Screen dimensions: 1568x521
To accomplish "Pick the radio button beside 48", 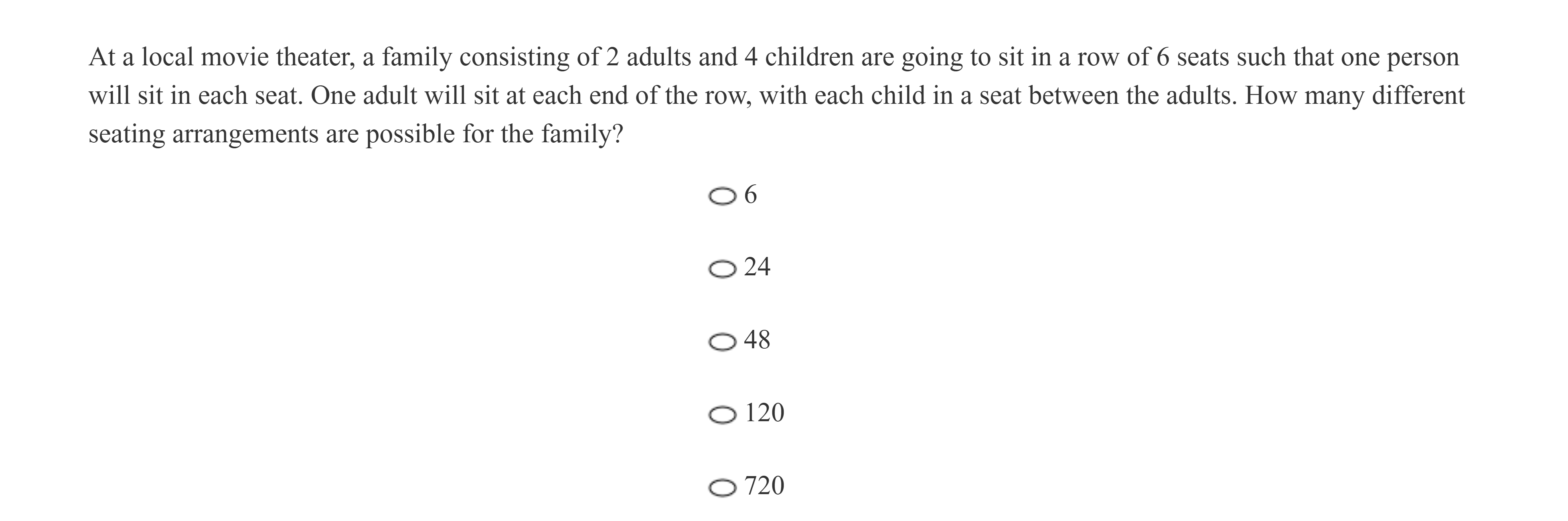I will click(723, 342).
